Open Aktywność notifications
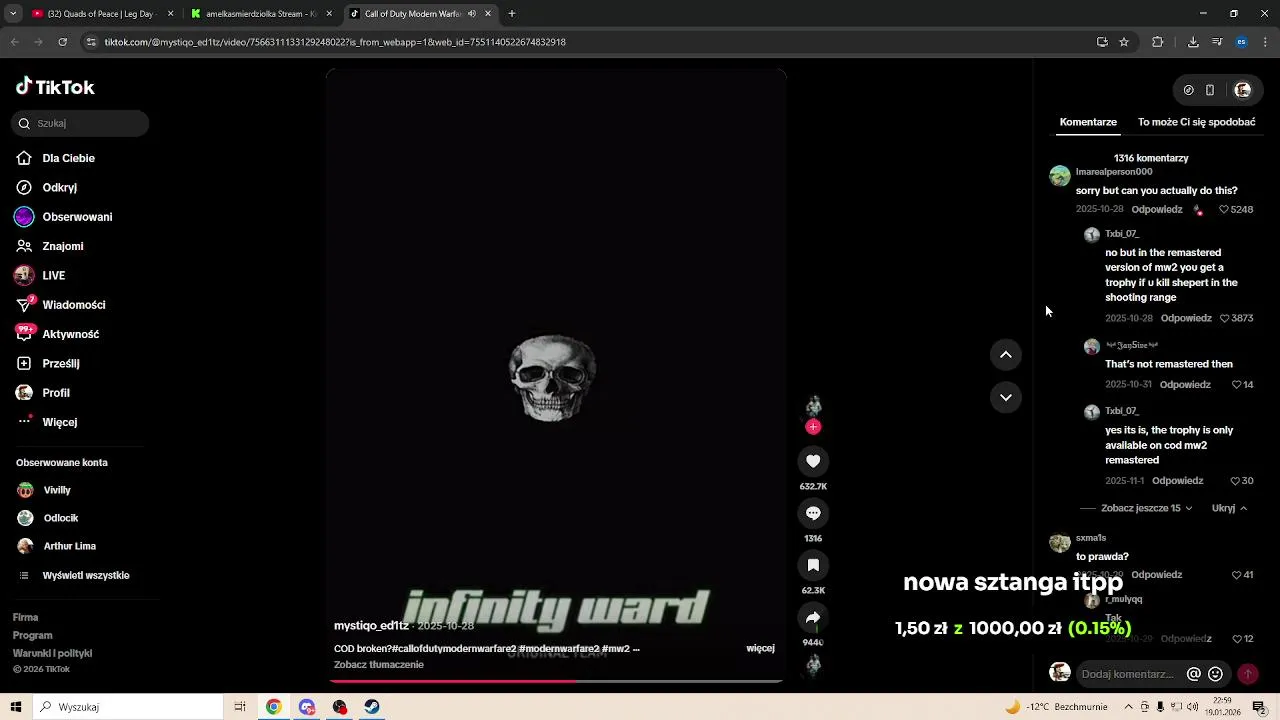The width and height of the screenshot is (1280, 720). click(57, 334)
